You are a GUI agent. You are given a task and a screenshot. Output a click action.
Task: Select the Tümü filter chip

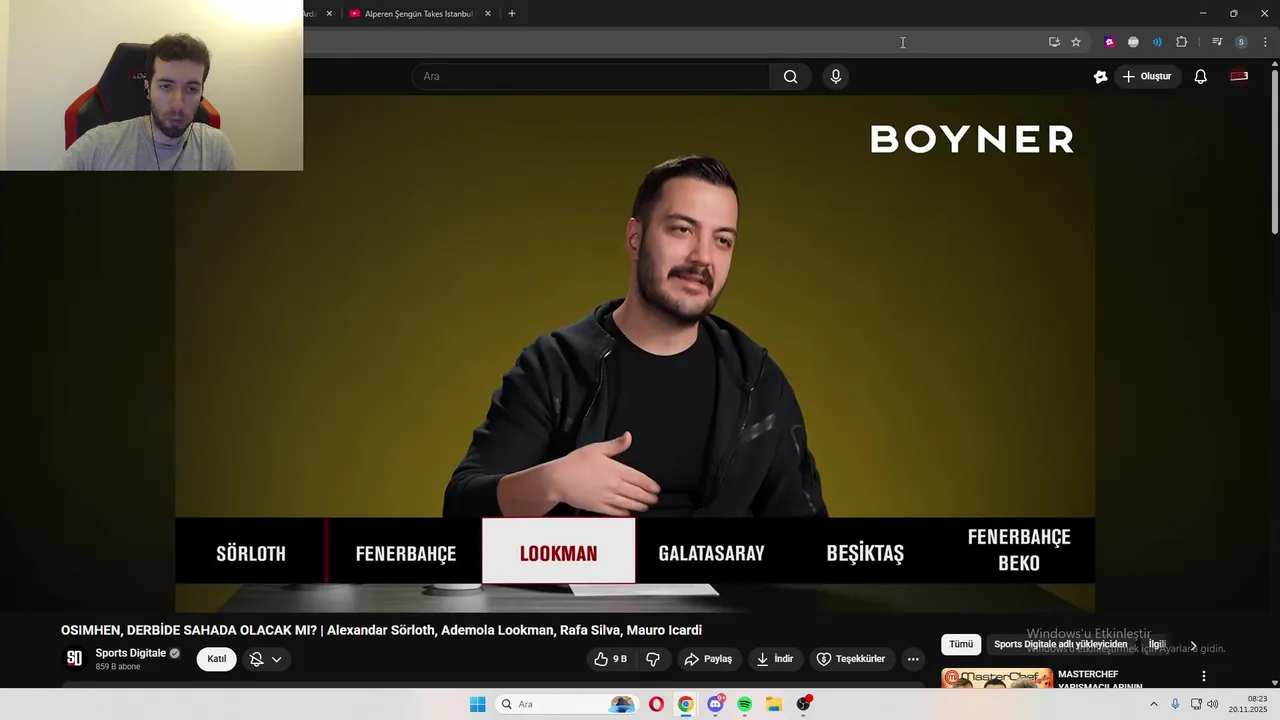click(x=961, y=645)
